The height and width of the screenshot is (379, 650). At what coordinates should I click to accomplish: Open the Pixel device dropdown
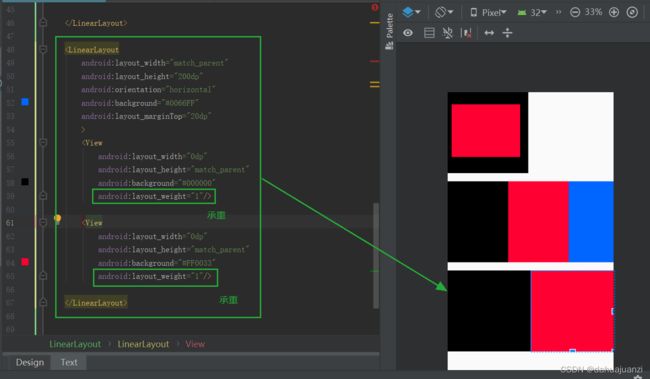pos(488,12)
